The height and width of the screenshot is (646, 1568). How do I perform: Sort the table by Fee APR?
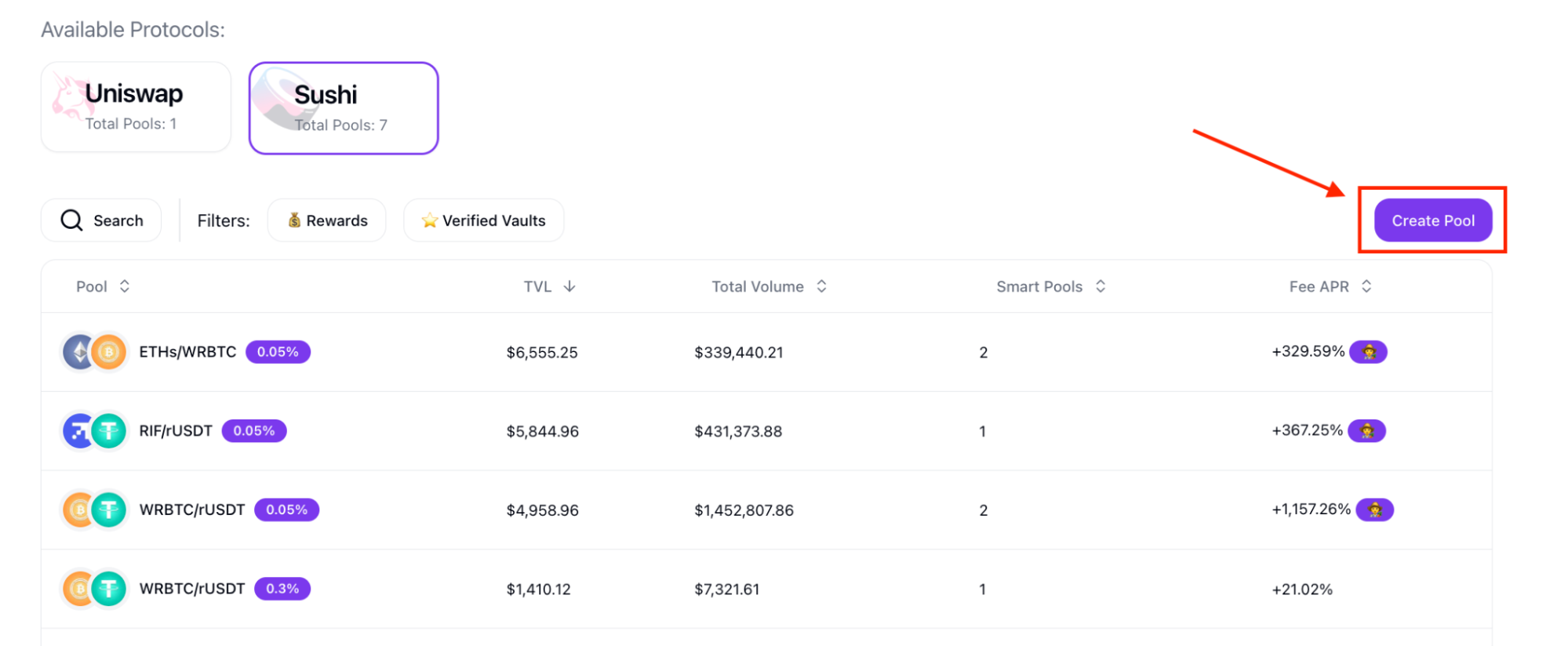coord(1330,286)
